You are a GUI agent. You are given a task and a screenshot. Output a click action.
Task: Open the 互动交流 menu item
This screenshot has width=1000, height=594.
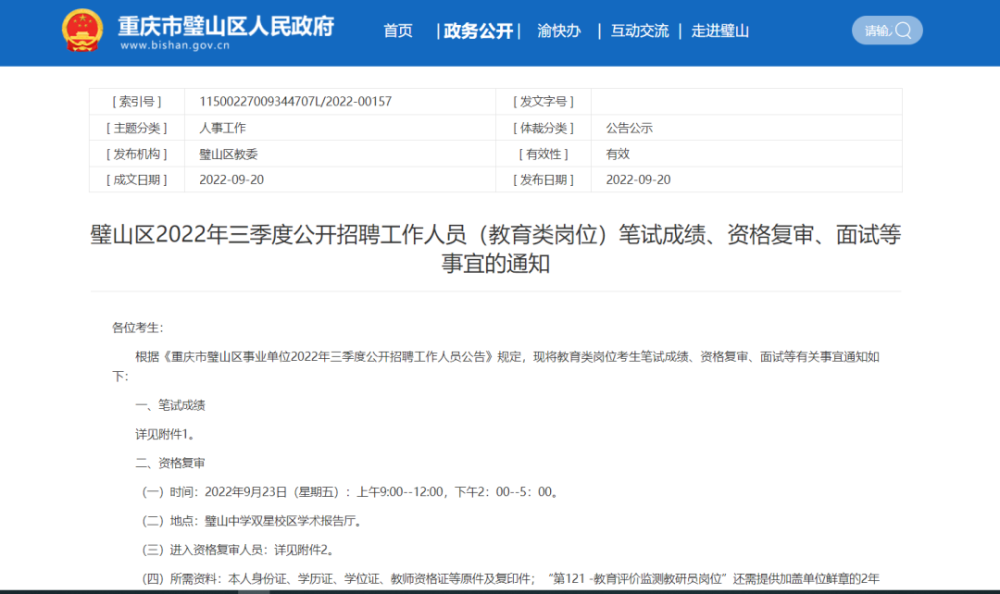pos(640,31)
